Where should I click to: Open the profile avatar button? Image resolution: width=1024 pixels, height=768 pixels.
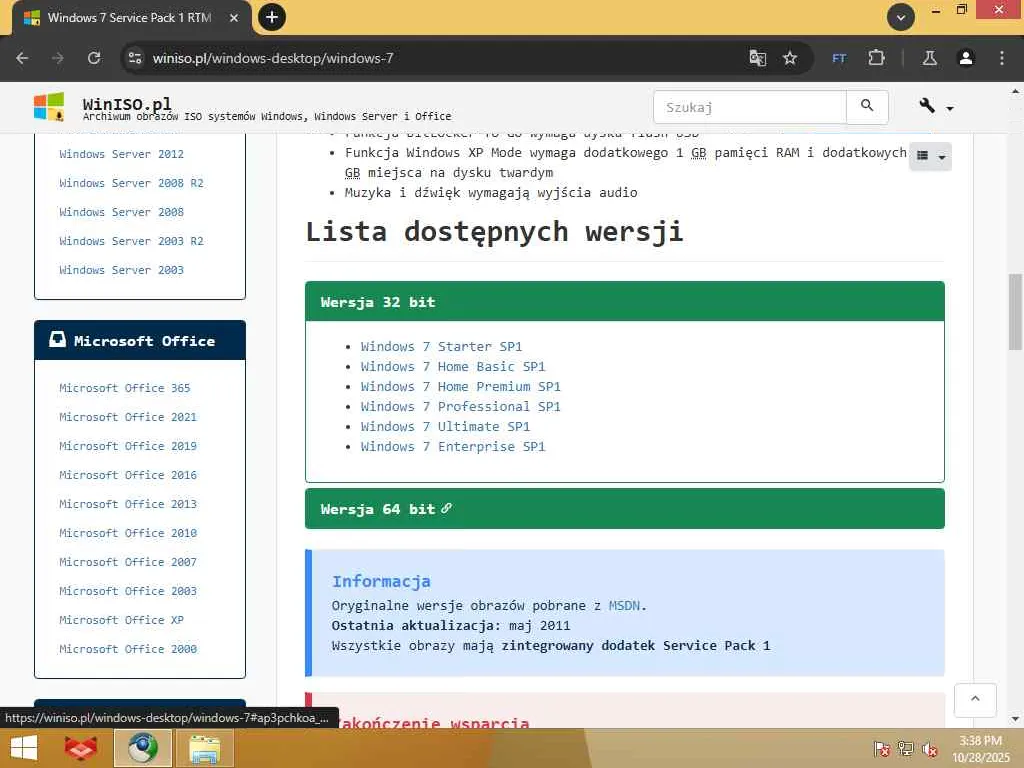point(966,58)
